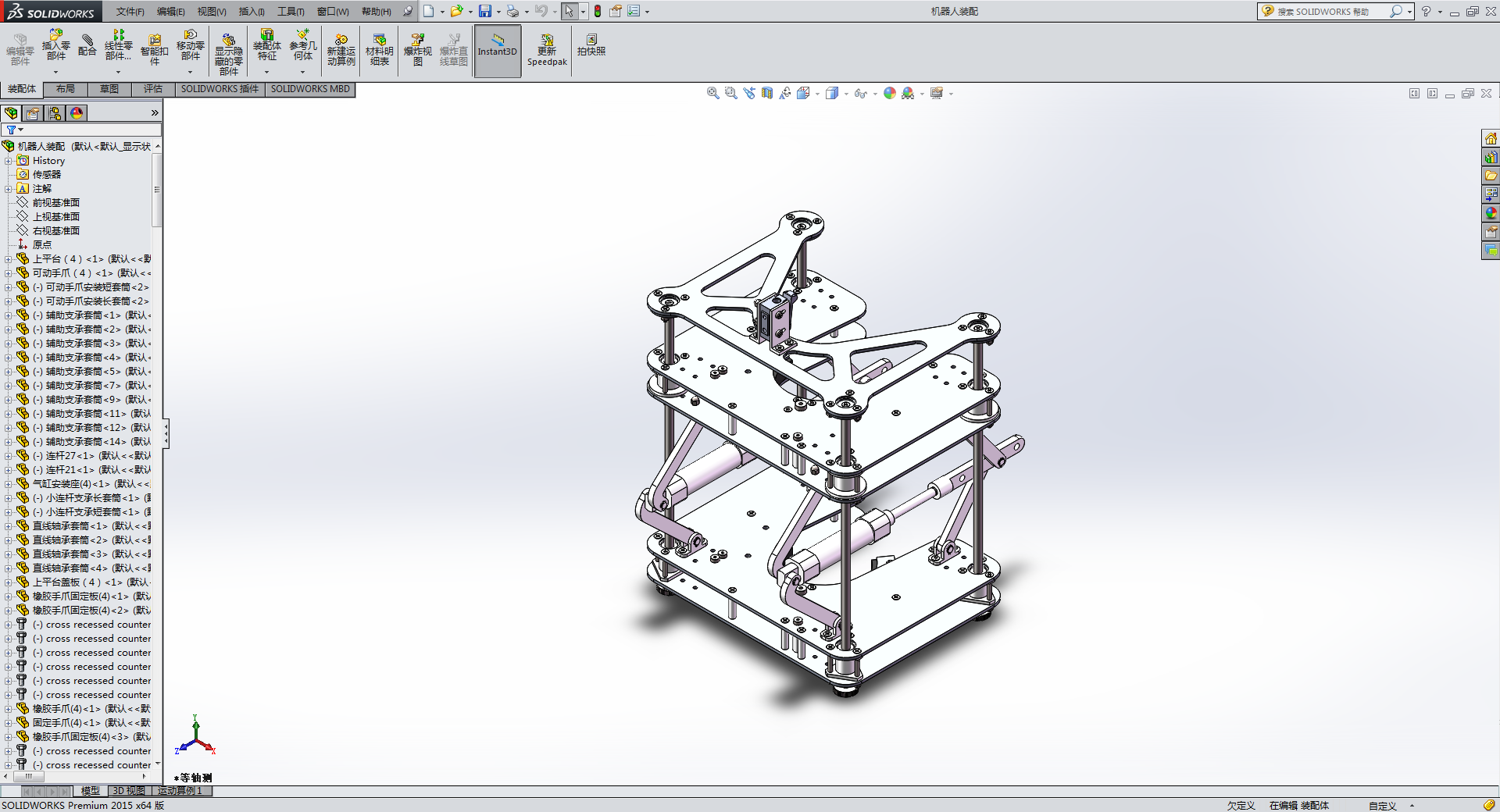Expand the 上平台(4)<1> component node
This screenshot has width=1500, height=812.
[9, 259]
